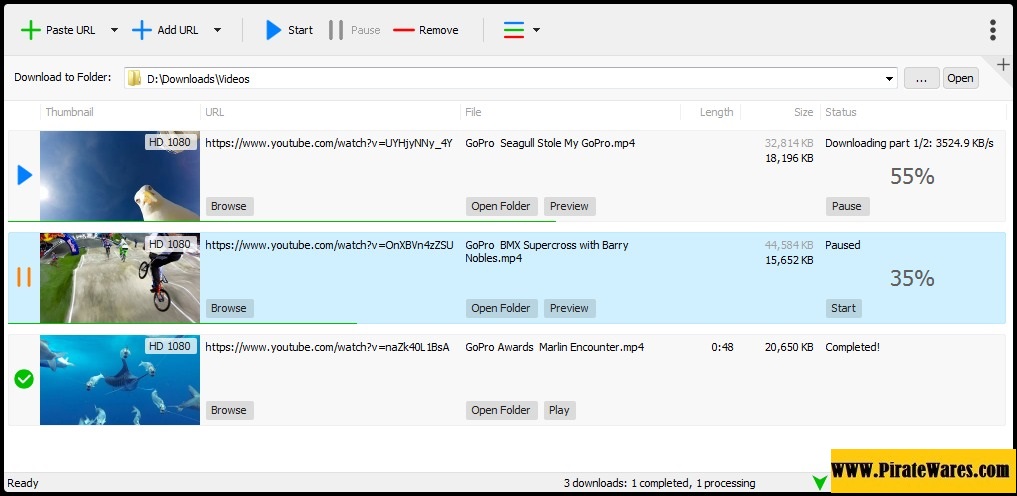The height and width of the screenshot is (496, 1017).
Task: Click Play for Marlin Encounter video
Action: [x=558, y=410]
